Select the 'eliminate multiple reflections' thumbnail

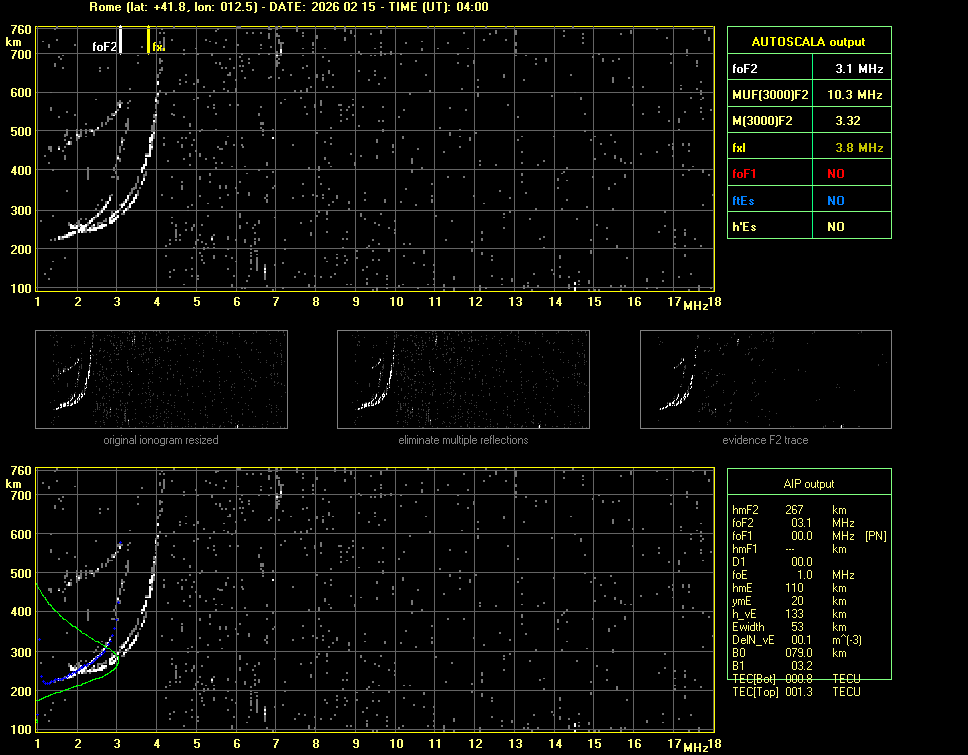tap(463, 380)
